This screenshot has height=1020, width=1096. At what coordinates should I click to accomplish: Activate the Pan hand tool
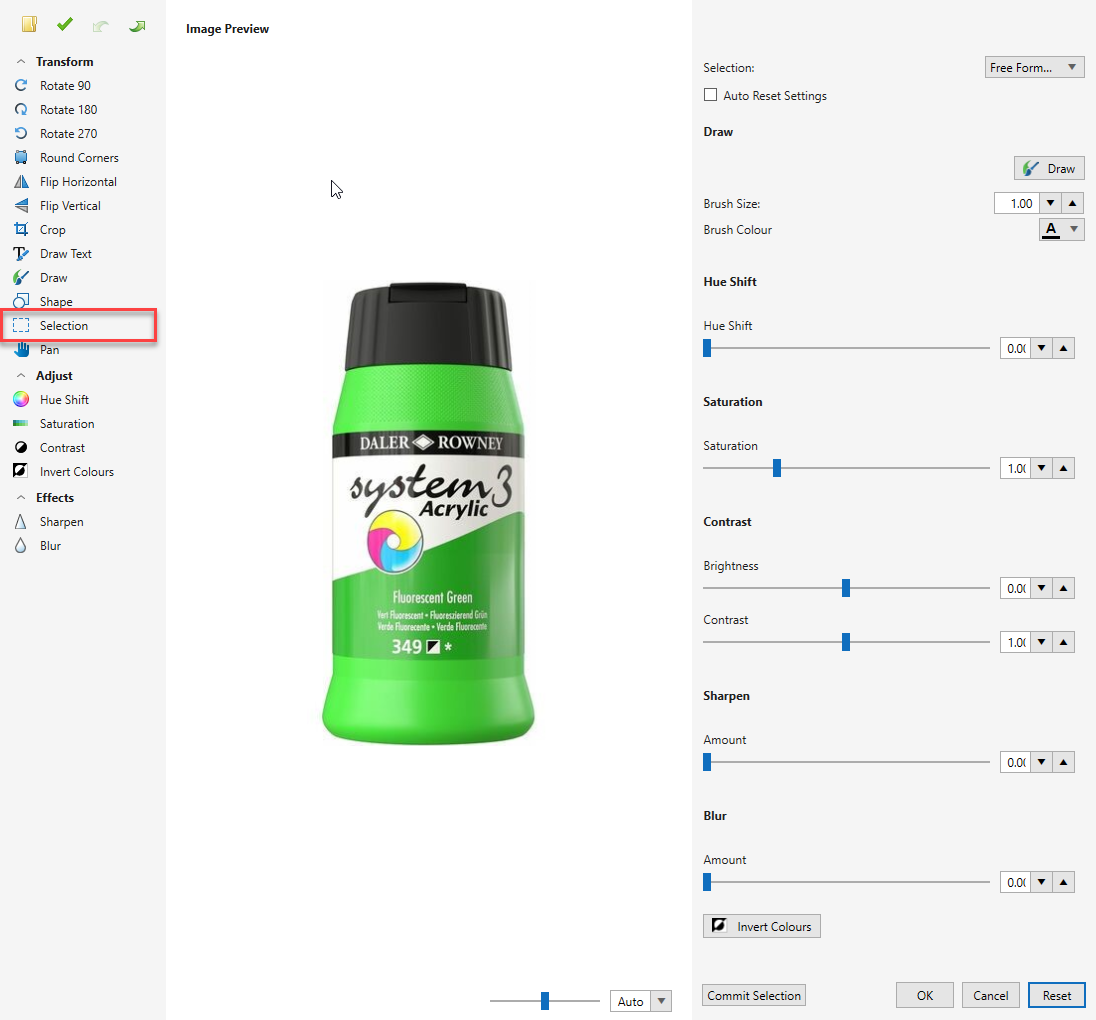click(x=21, y=350)
